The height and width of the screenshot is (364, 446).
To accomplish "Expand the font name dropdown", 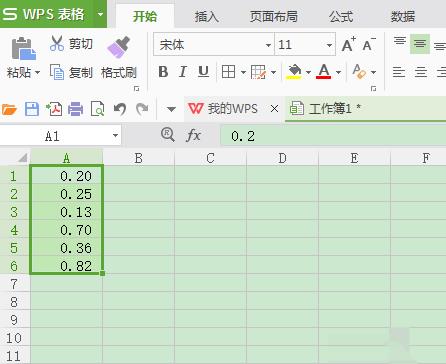I will tap(268, 45).
